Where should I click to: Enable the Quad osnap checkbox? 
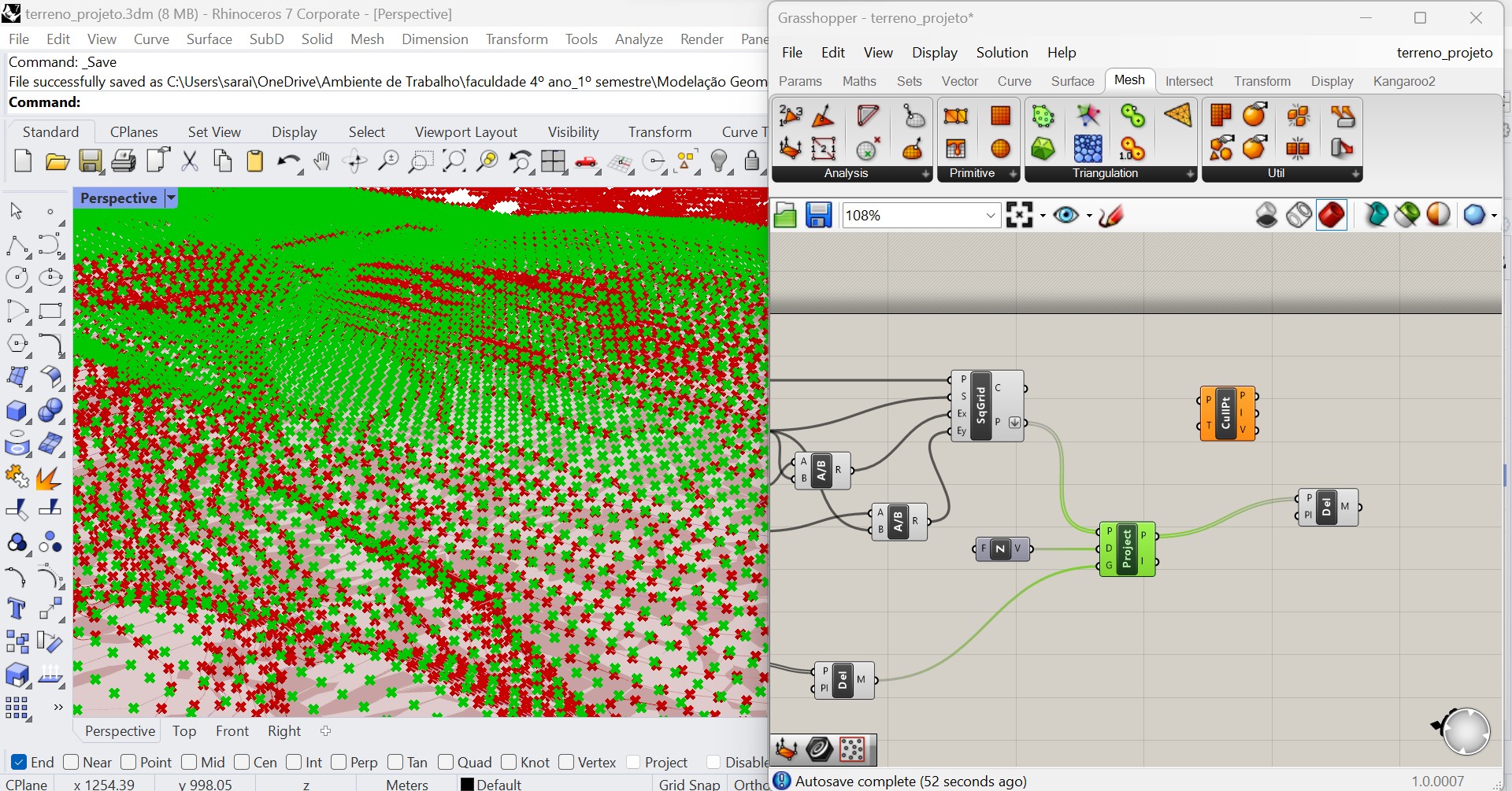click(446, 762)
